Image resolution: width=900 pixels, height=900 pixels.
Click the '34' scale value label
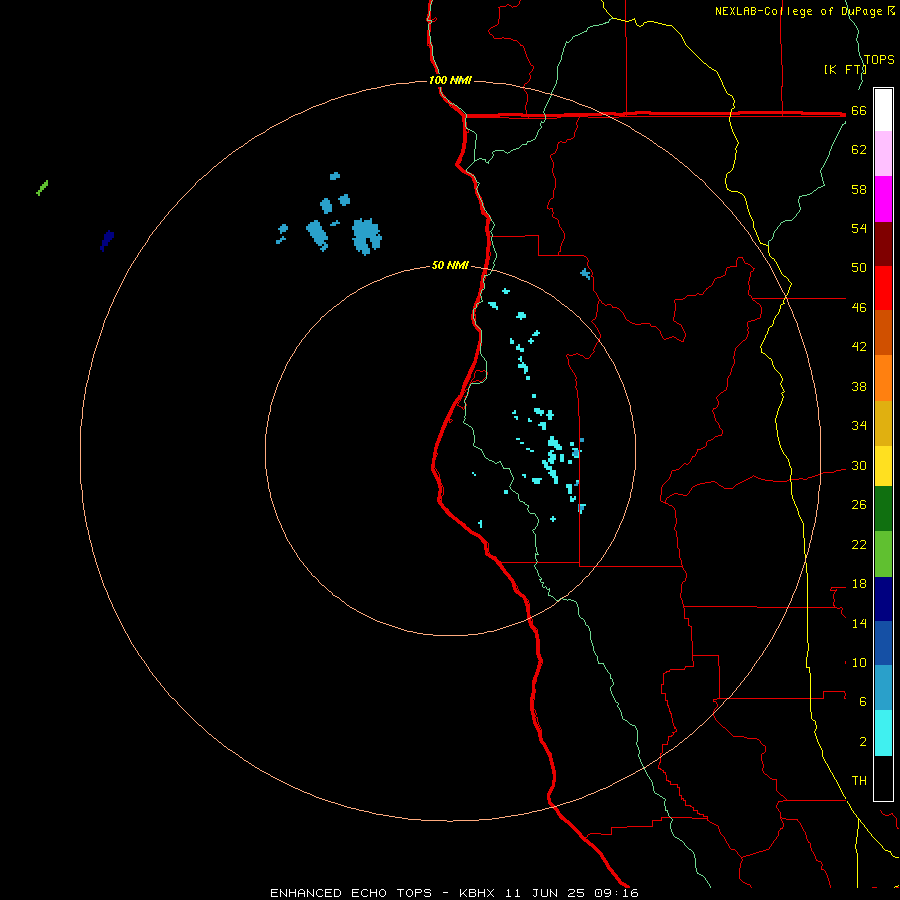(859, 426)
